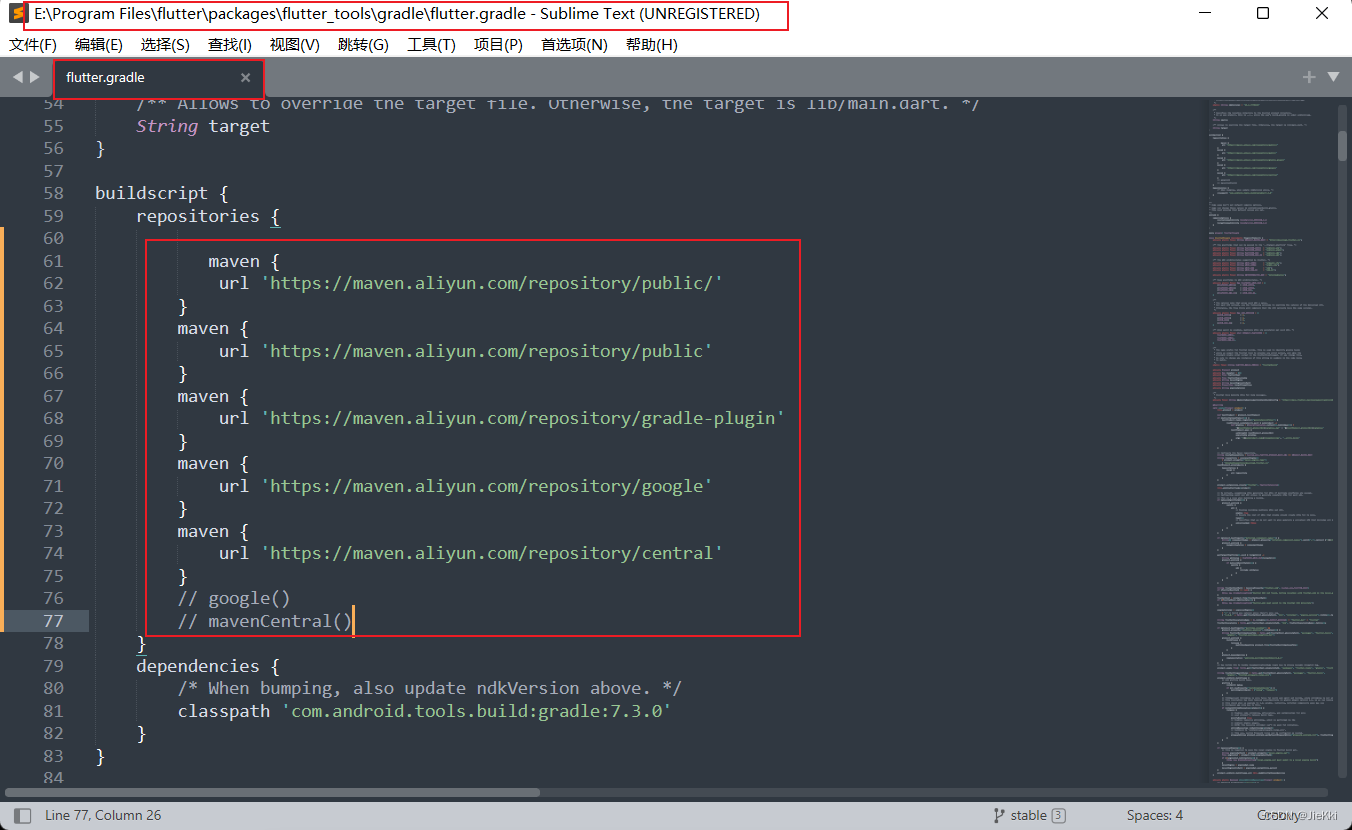Click the word 'buildscript' on line 58
The image size is (1352, 830).
pos(151,193)
